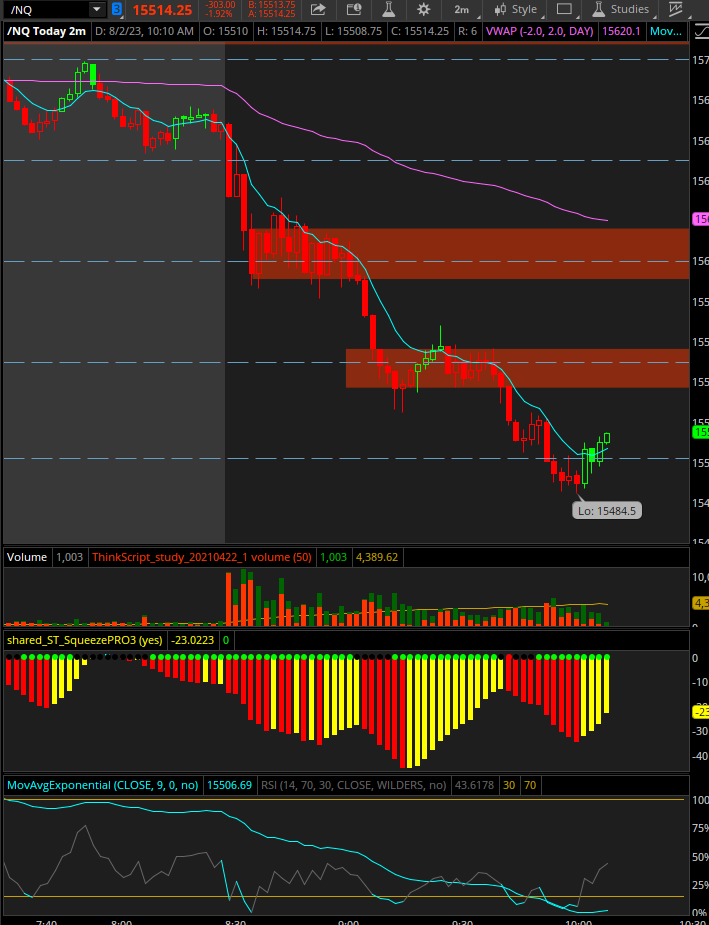Click the MovAvgExponential (CLOSE, 9, 0, no) label

point(102,785)
